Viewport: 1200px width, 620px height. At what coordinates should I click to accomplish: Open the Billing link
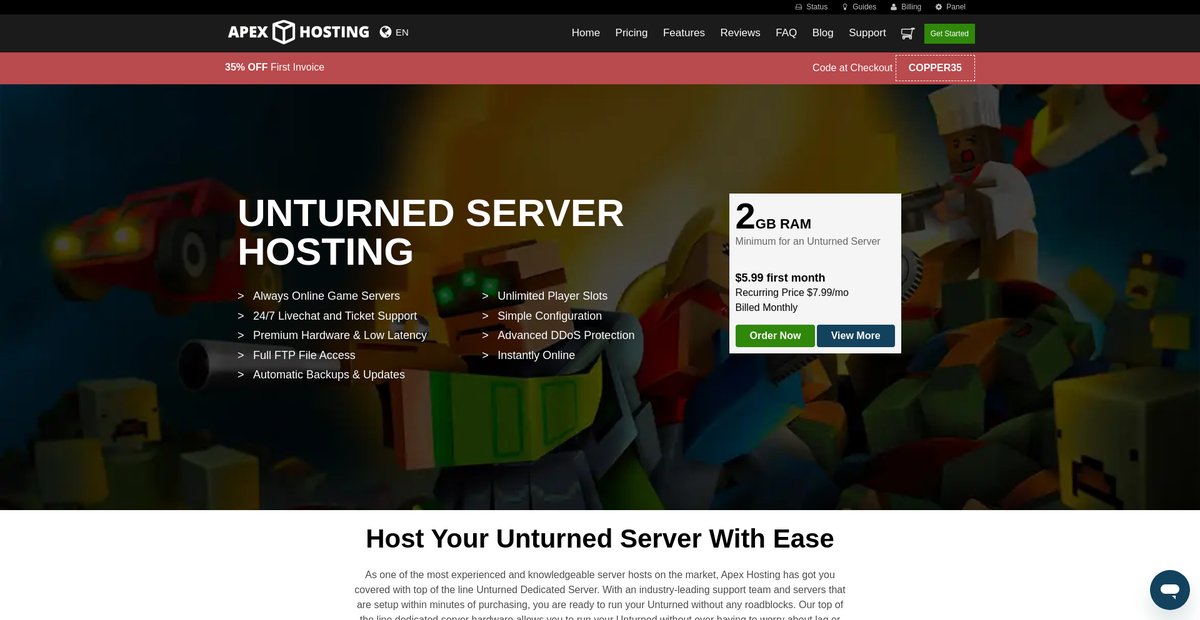tap(911, 7)
